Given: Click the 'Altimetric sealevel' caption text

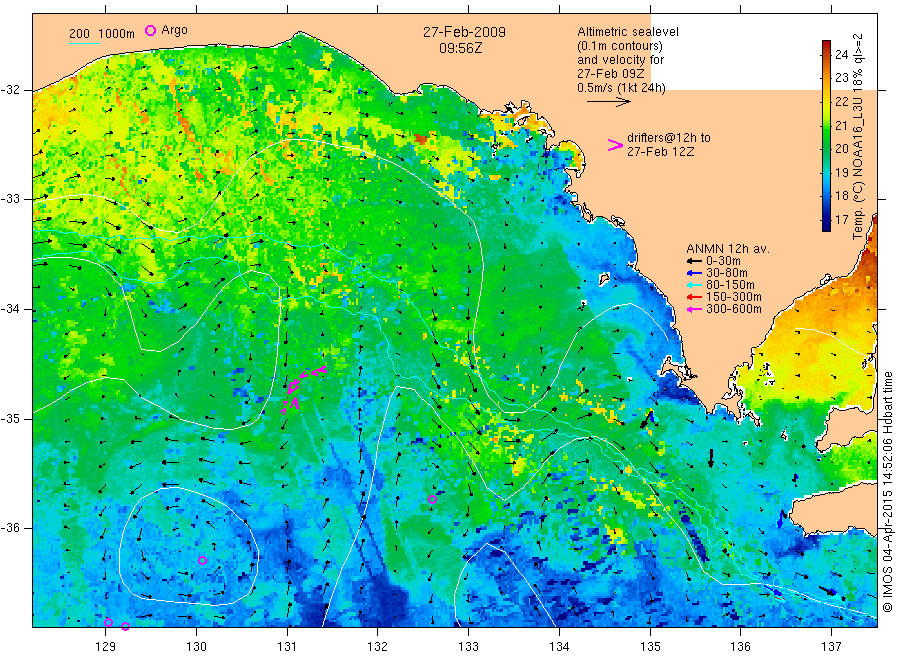Looking at the screenshot, I should pos(627,32).
